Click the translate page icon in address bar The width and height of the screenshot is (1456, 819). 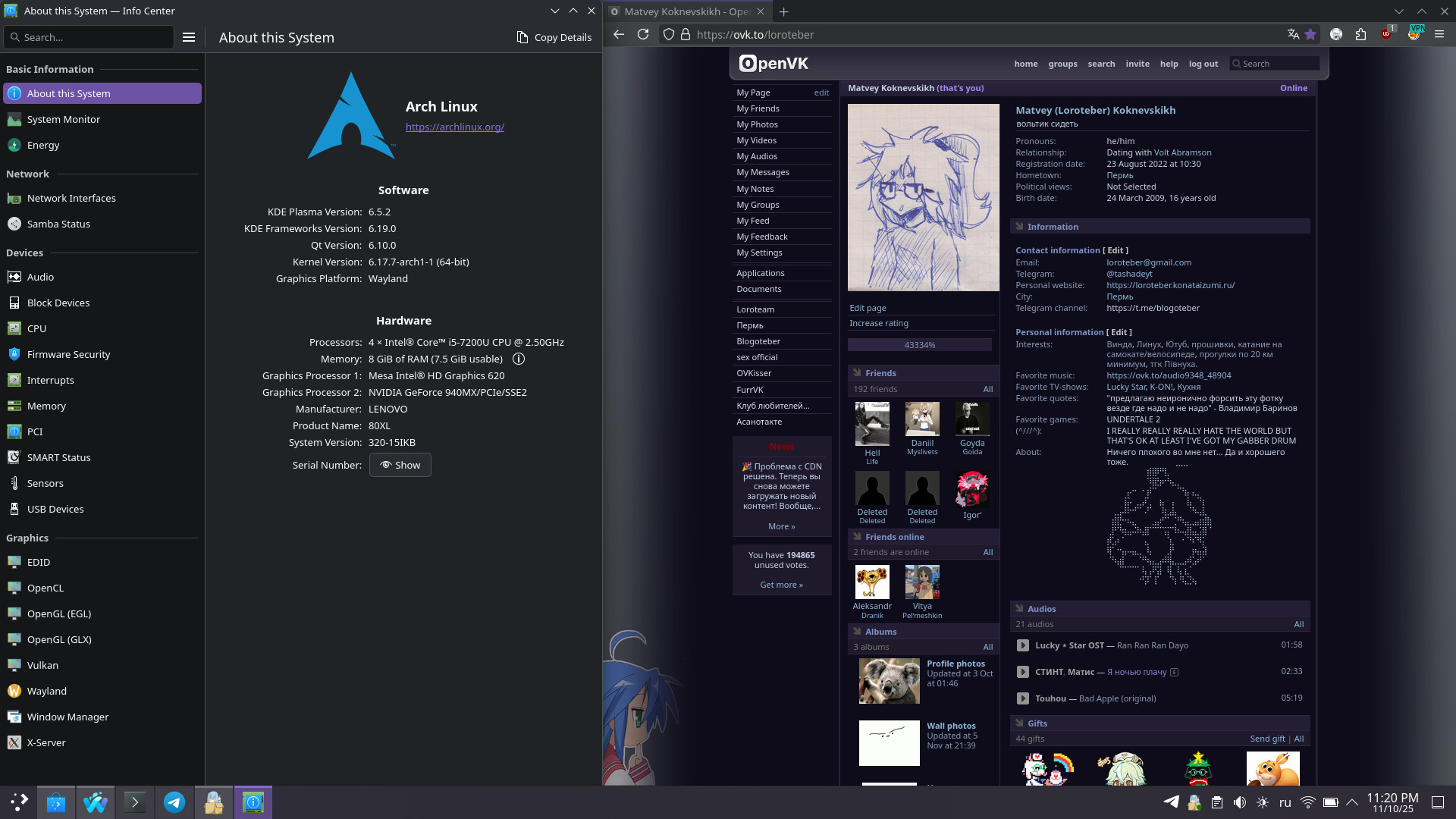(1293, 34)
